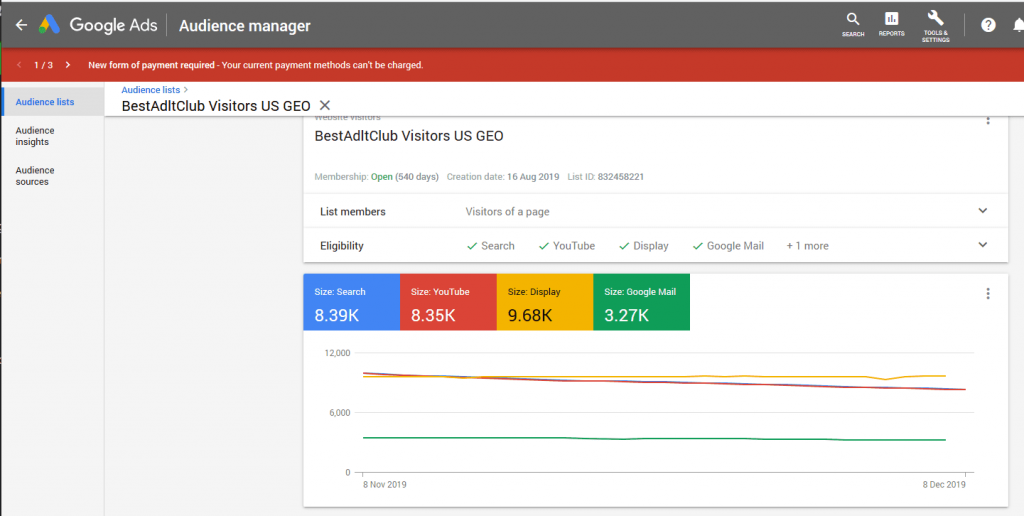Click the Audience manager page title
The width and height of the screenshot is (1024, 516).
245,25
